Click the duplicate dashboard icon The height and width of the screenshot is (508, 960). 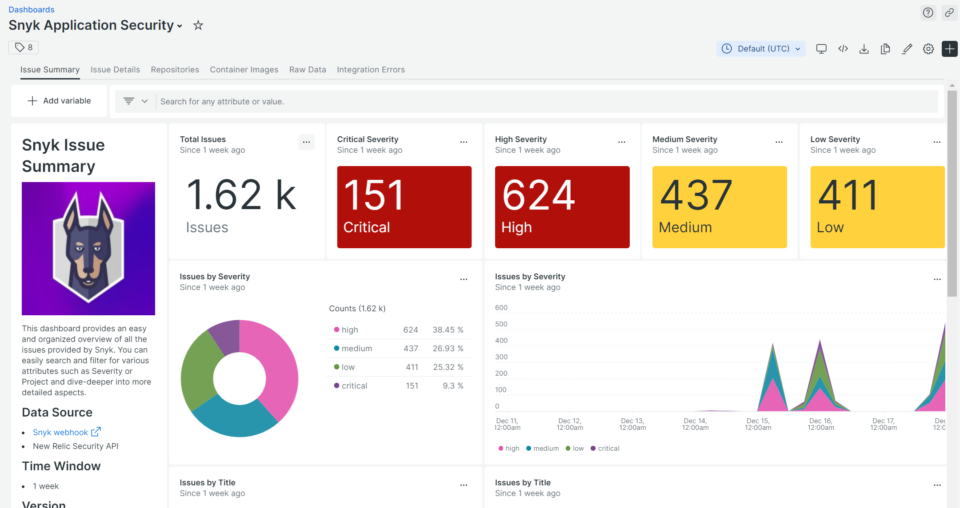pyautogui.click(x=886, y=49)
